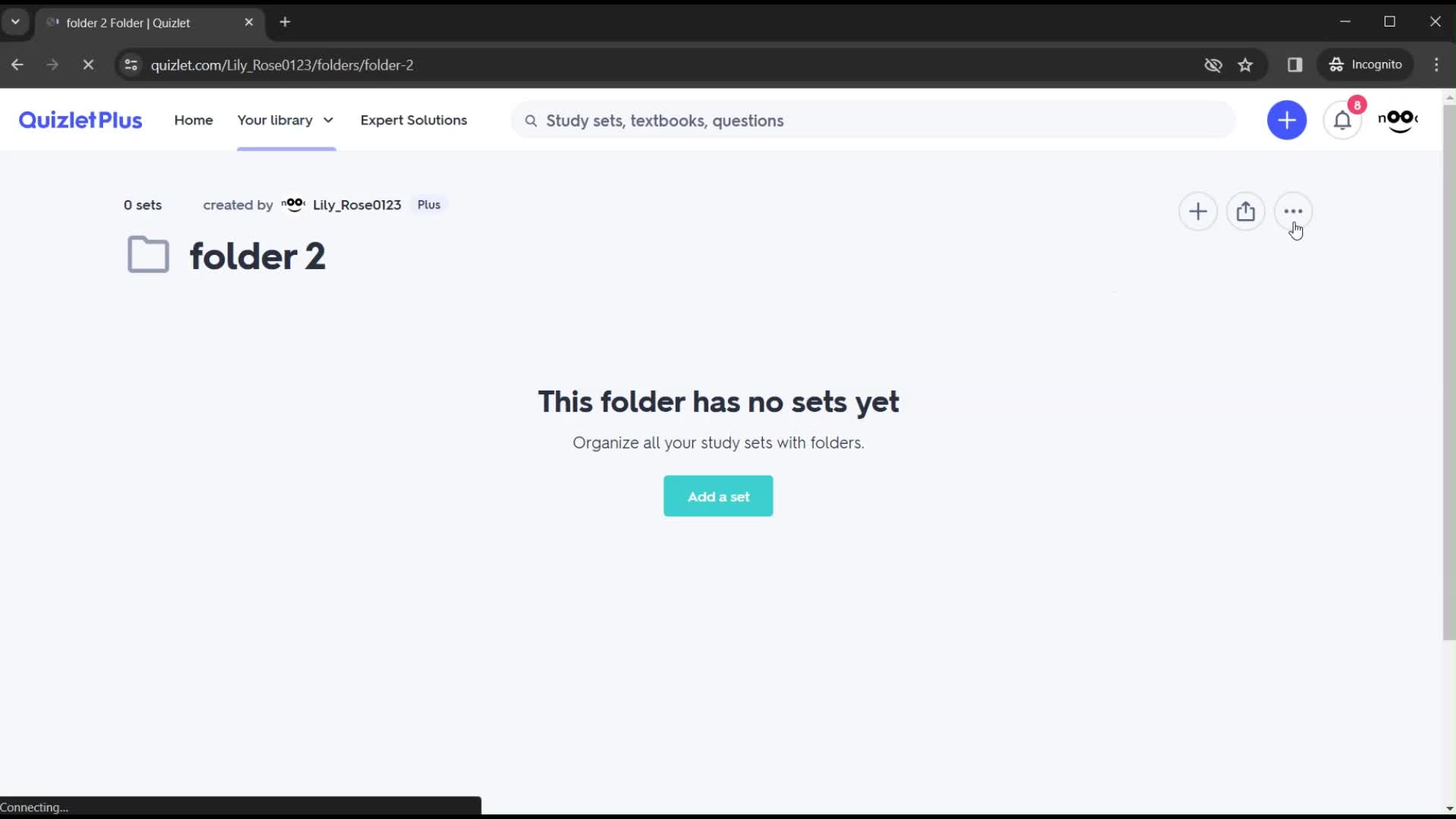Click the Add a set button
1456x819 pixels.
(720, 497)
